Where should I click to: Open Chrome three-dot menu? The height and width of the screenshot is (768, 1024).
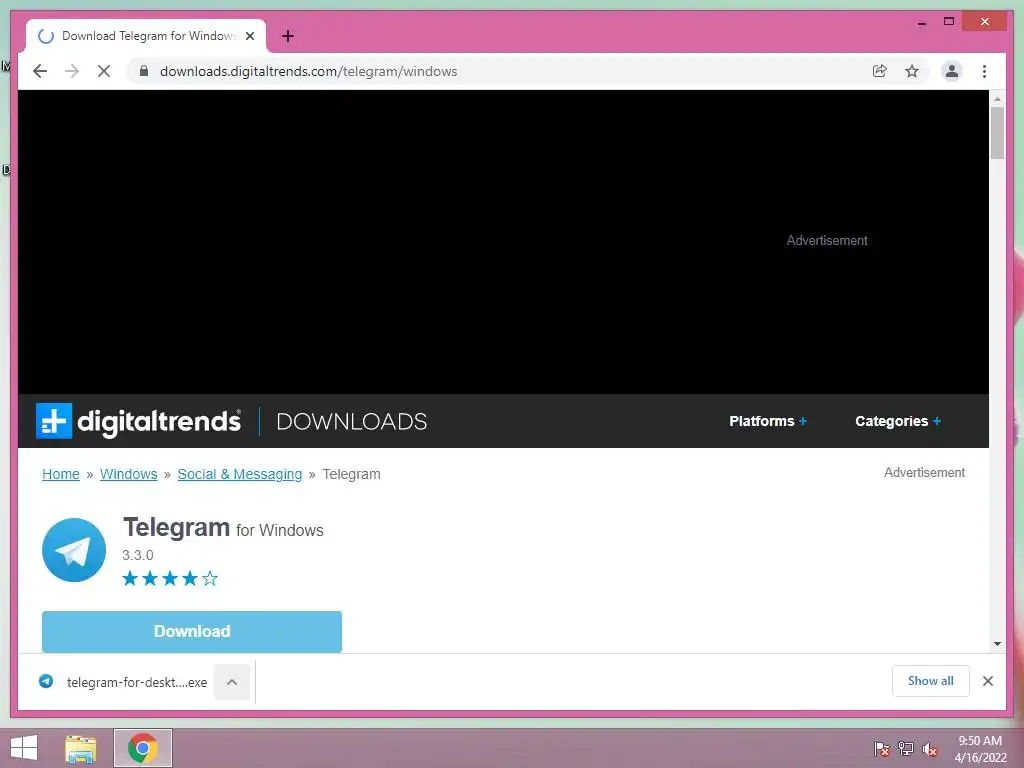pyautogui.click(x=984, y=71)
